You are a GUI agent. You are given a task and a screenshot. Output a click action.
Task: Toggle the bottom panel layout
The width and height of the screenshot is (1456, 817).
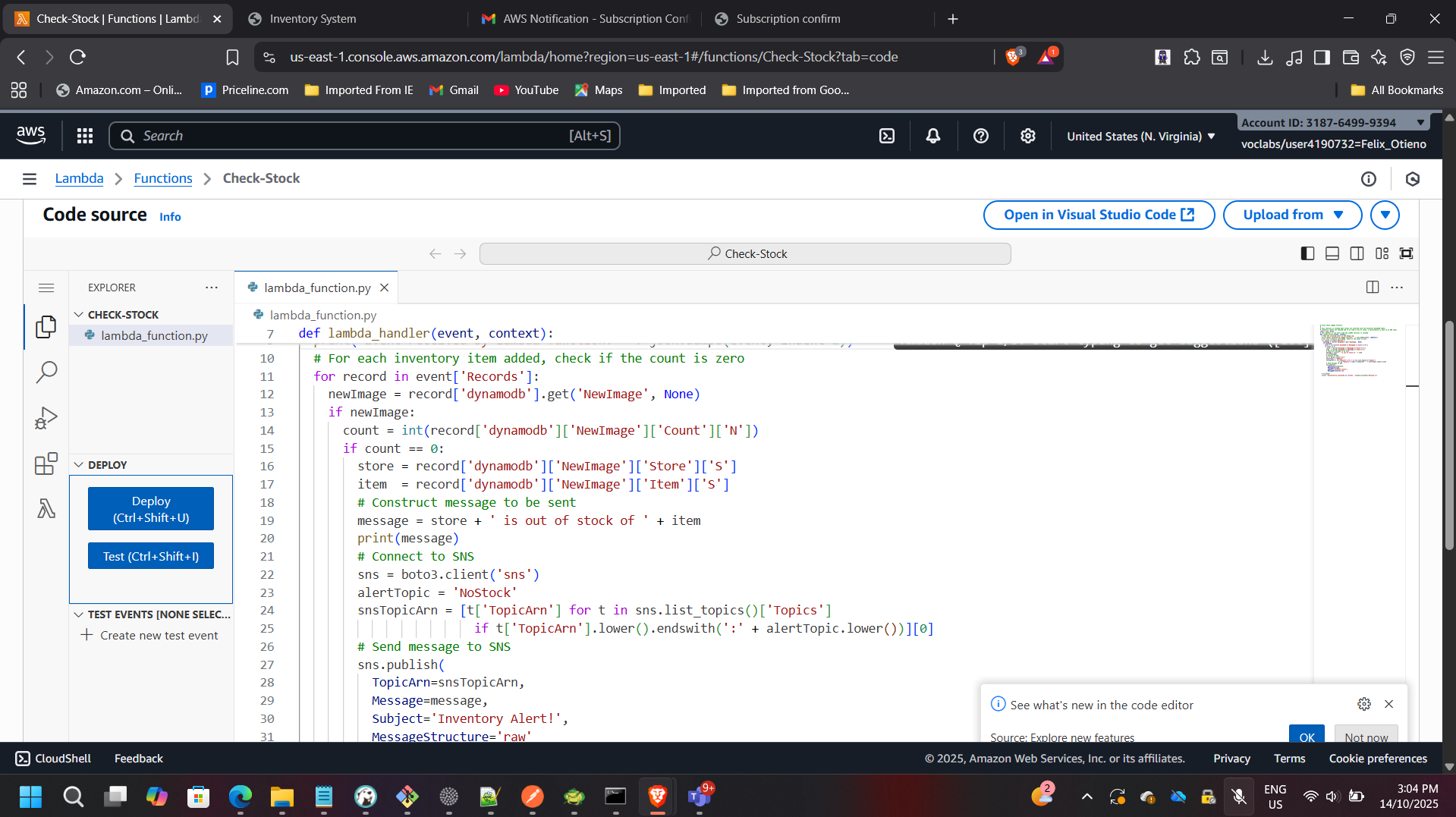[x=1332, y=253]
